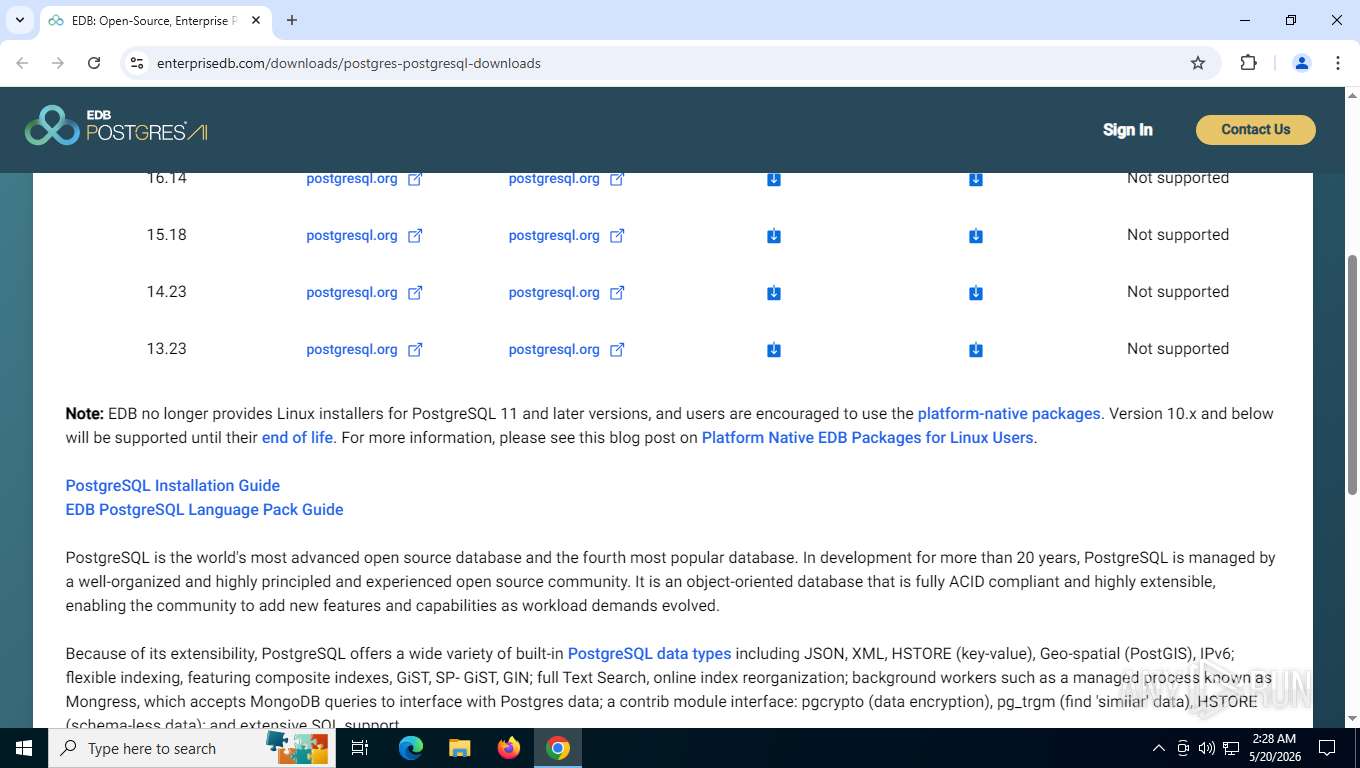
Task: Open the Chrome profile avatar icon
Action: (x=1302, y=63)
